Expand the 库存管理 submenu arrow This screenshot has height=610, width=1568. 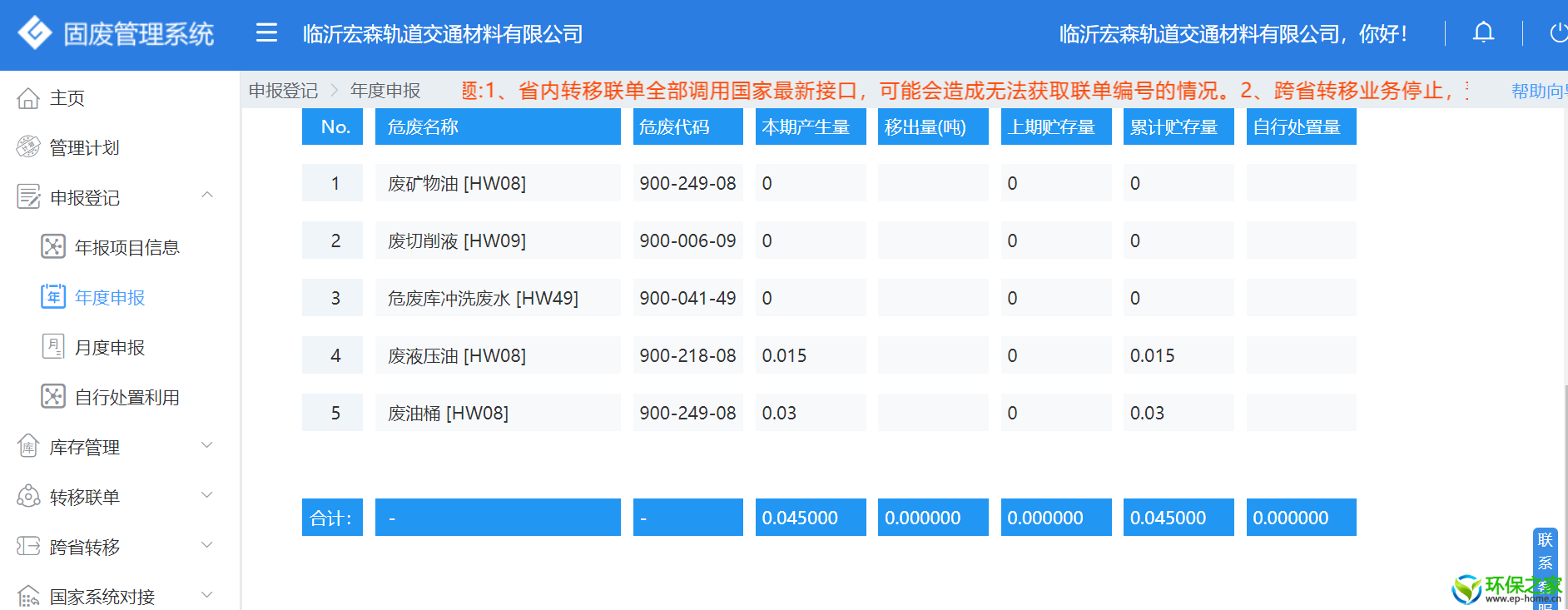pyautogui.click(x=207, y=446)
